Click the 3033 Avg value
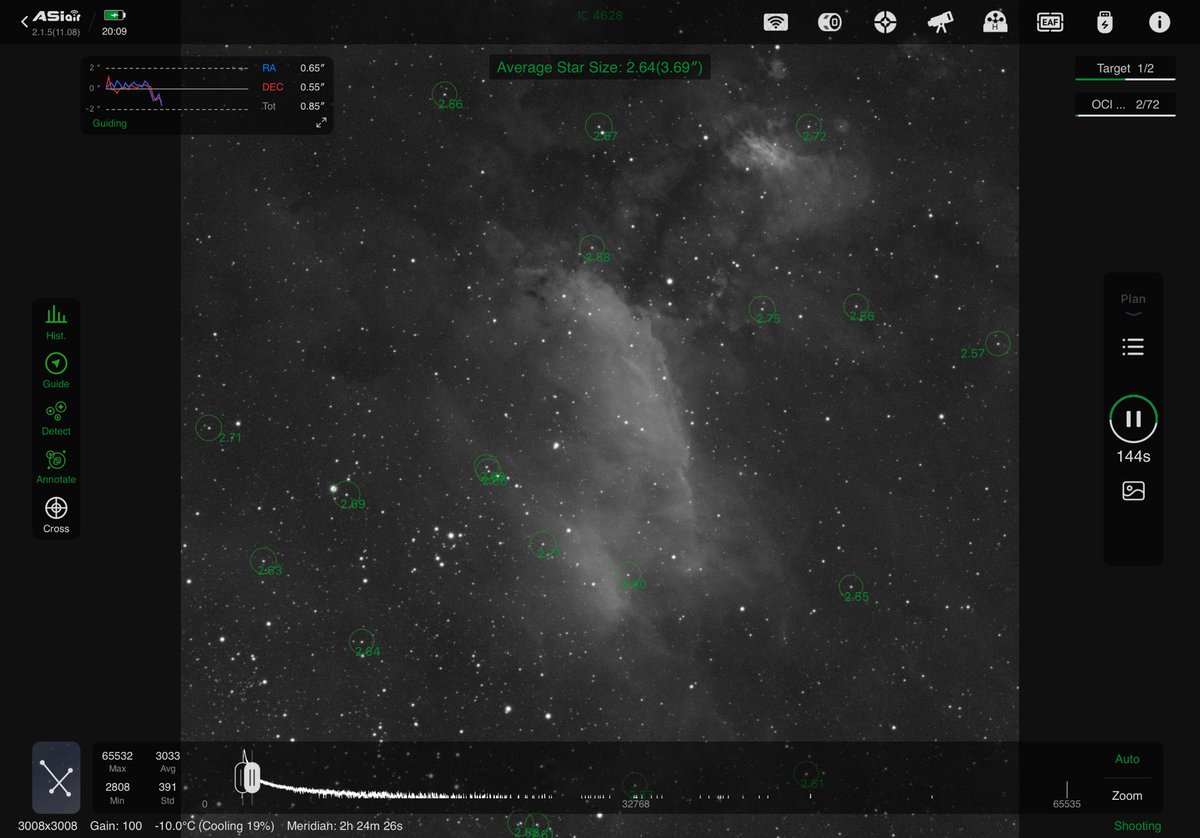 coord(167,756)
